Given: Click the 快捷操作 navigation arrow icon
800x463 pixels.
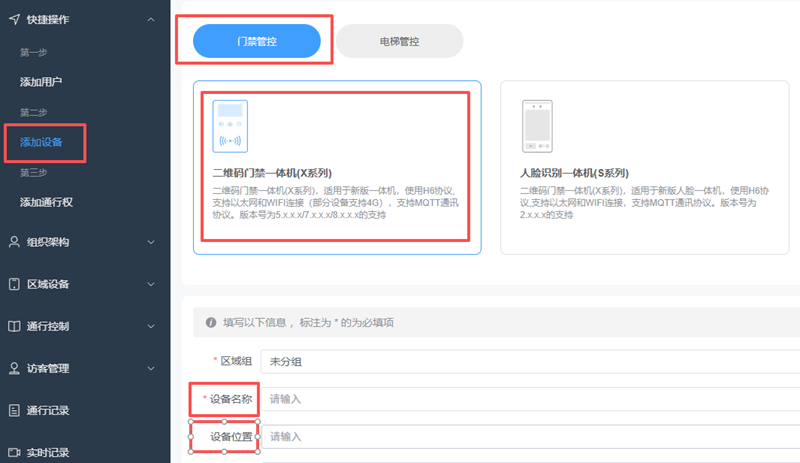Looking at the screenshot, I should click(x=14, y=19).
